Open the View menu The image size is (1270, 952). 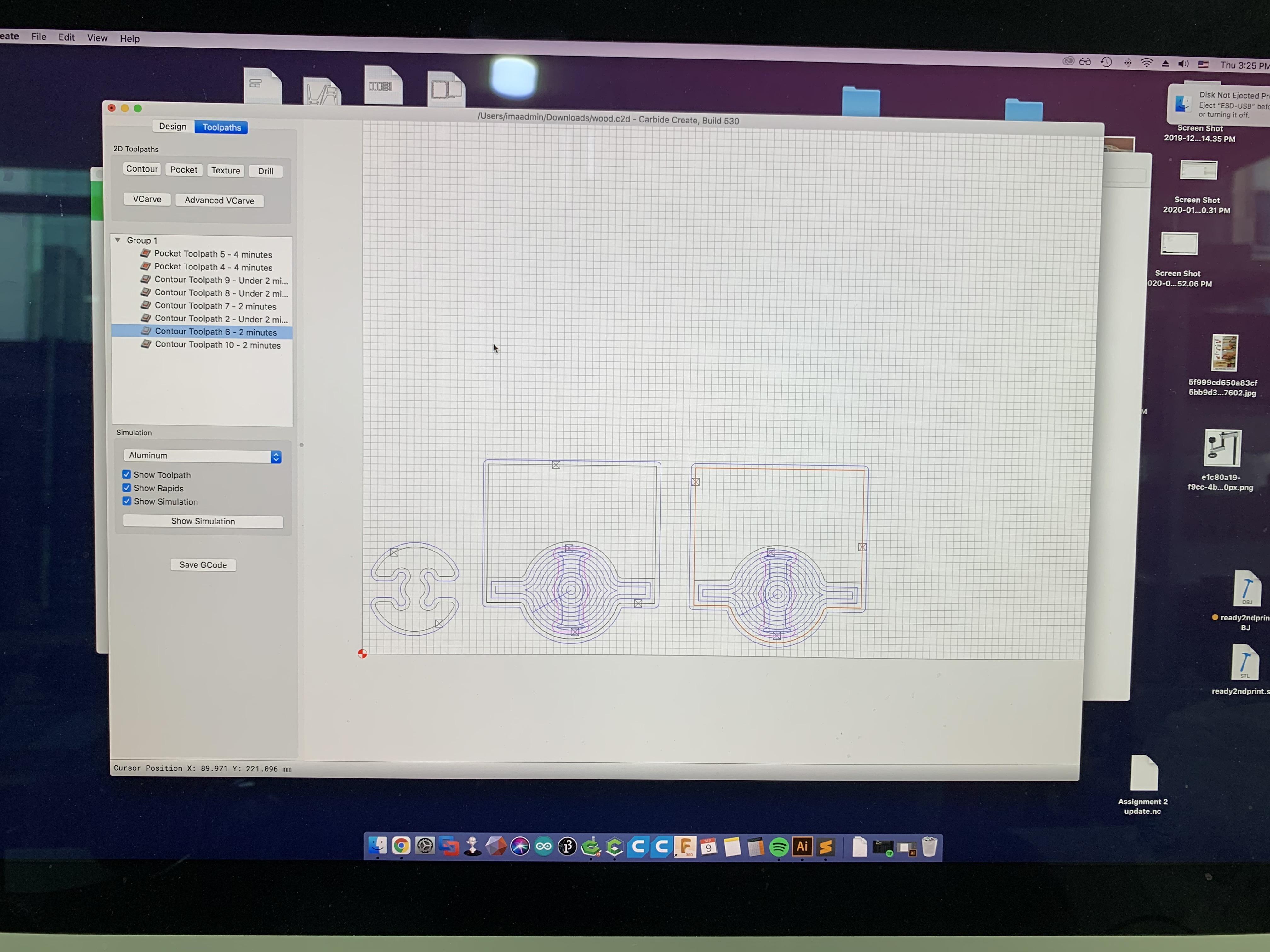(x=97, y=38)
